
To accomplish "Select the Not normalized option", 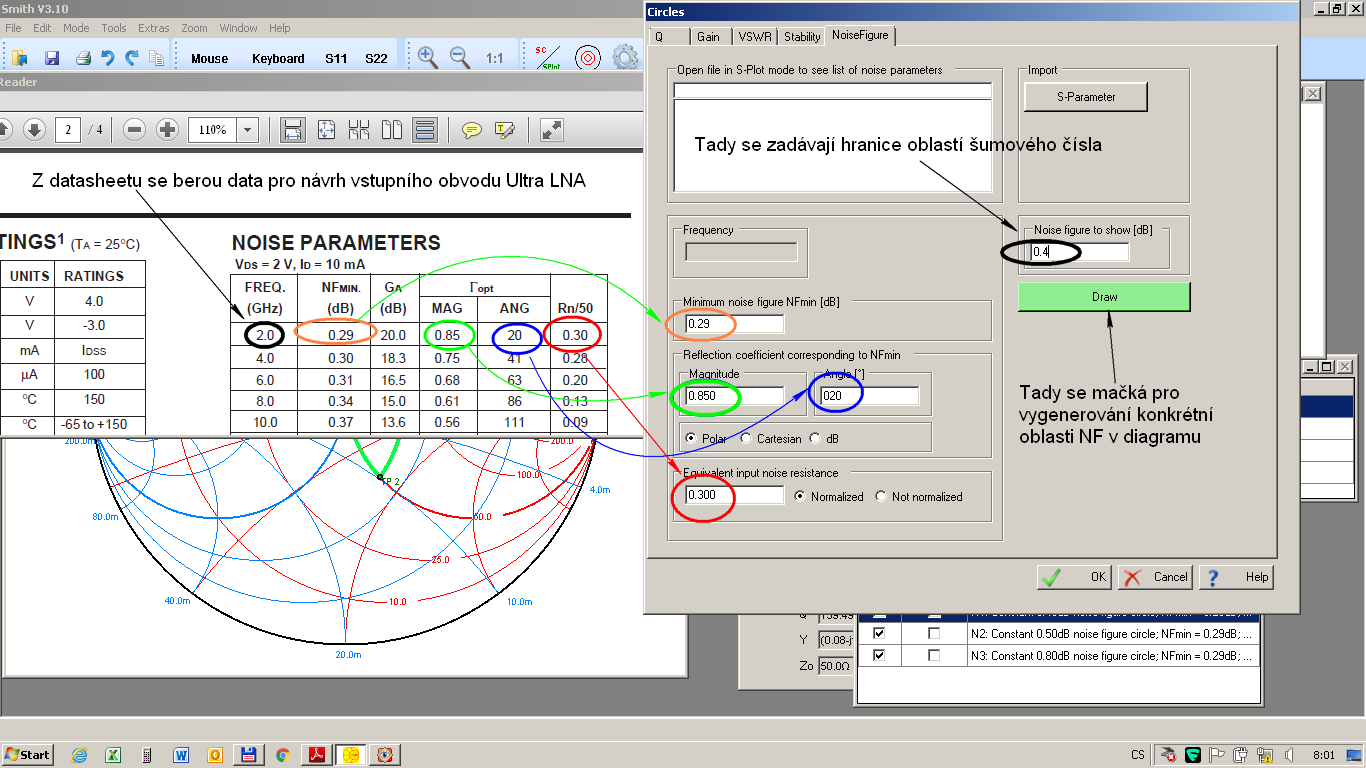I will [x=881, y=496].
